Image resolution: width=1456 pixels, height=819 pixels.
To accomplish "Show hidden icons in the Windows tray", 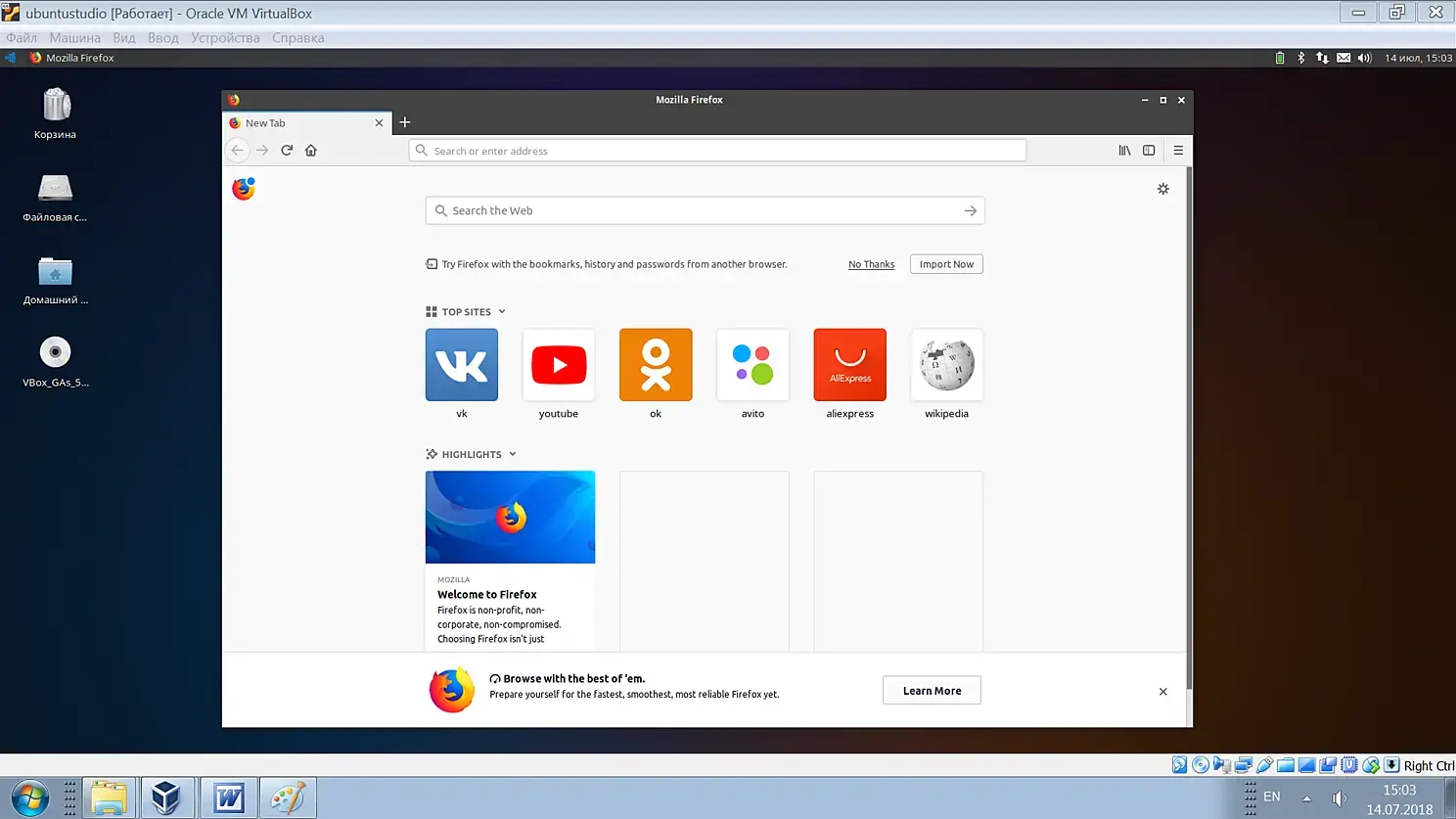I will coord(1306,798).
